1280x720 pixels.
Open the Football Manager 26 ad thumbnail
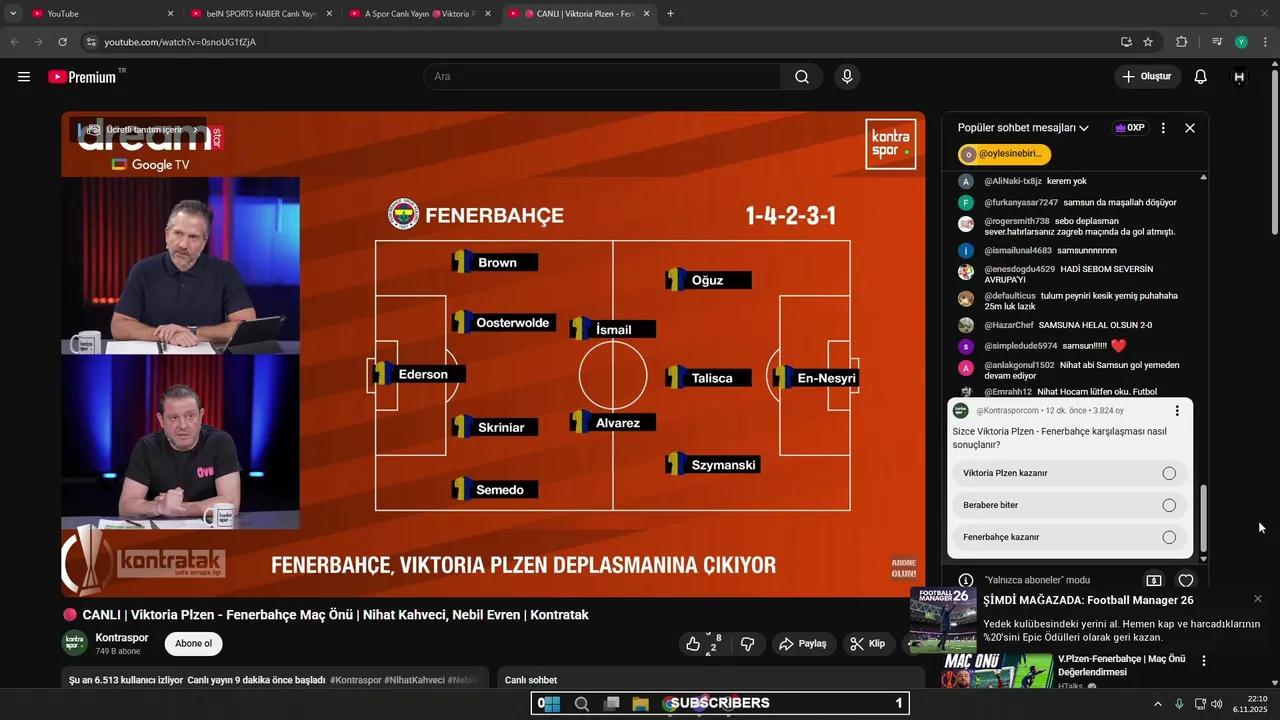[943, 620]
